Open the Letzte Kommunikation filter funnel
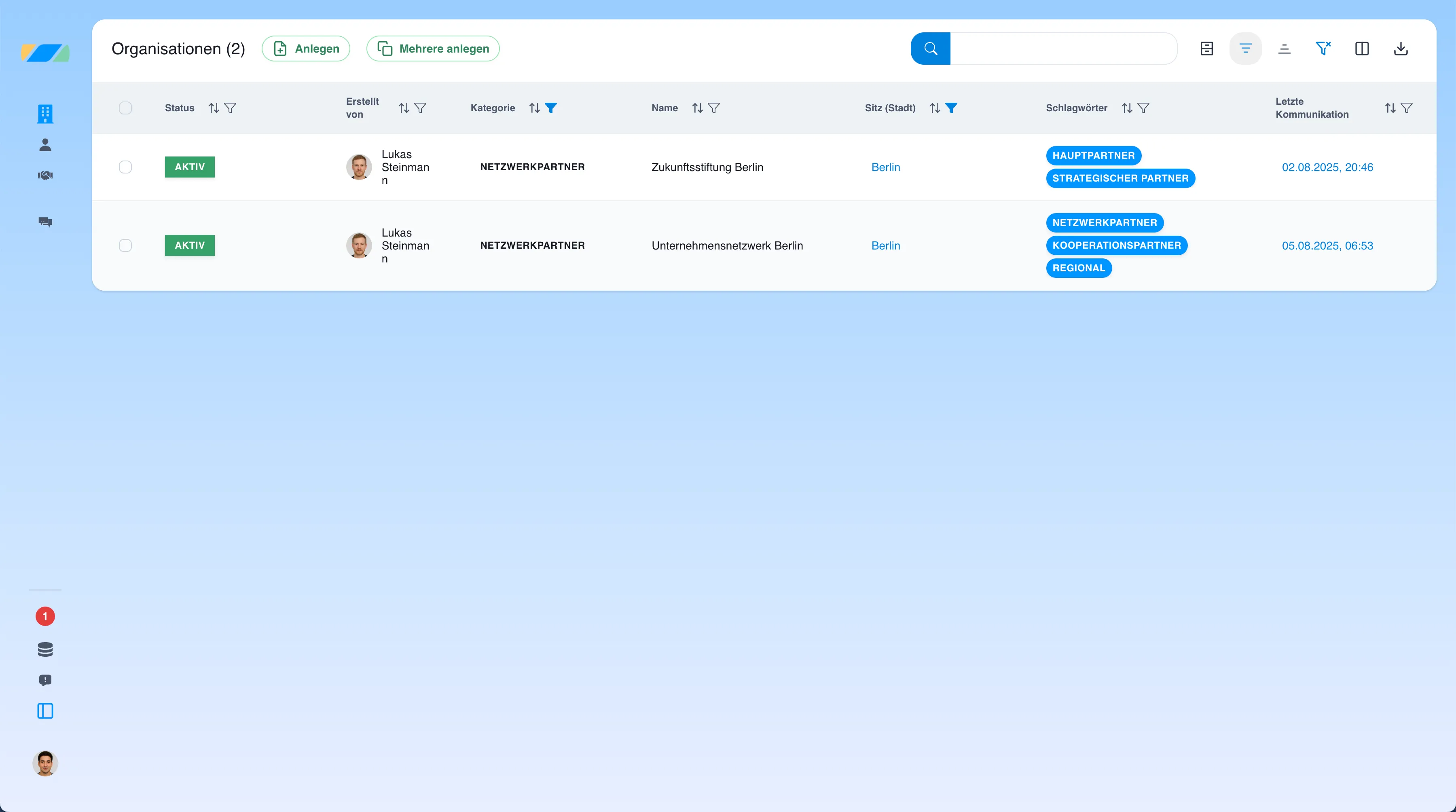1456x812 pixels. point(1407,108)
